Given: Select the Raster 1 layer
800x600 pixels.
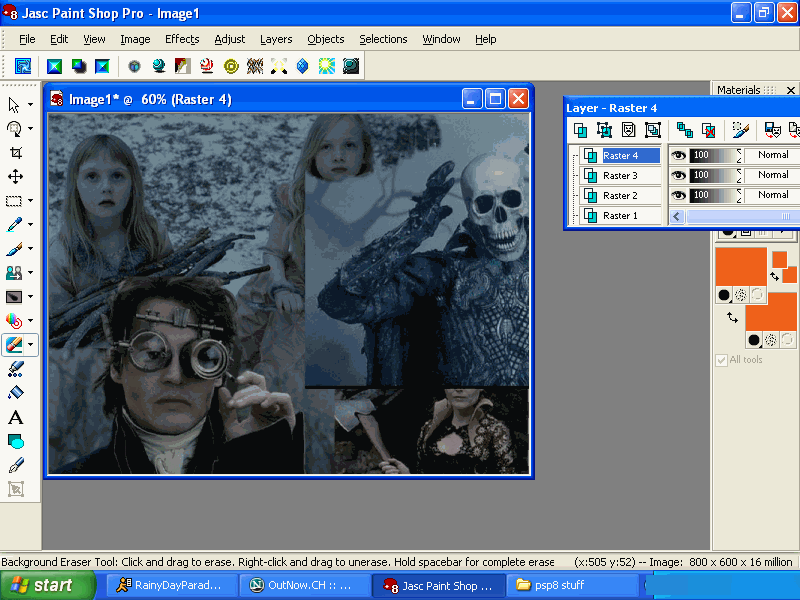Looking at the screenshot, I should [620, 215].
